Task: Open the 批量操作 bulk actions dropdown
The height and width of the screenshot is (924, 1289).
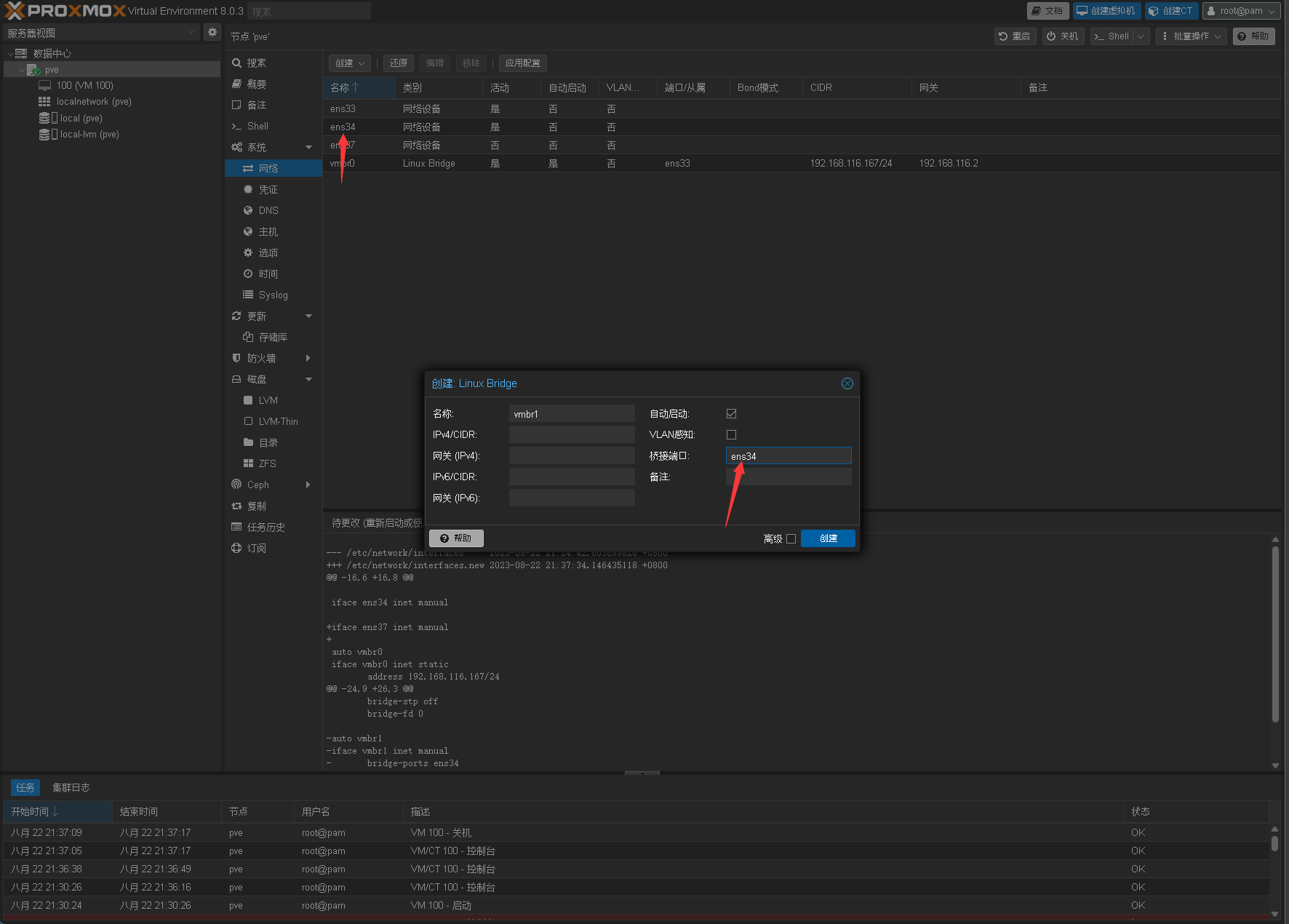Action: pyautogui.click(x=1191, y=36)
